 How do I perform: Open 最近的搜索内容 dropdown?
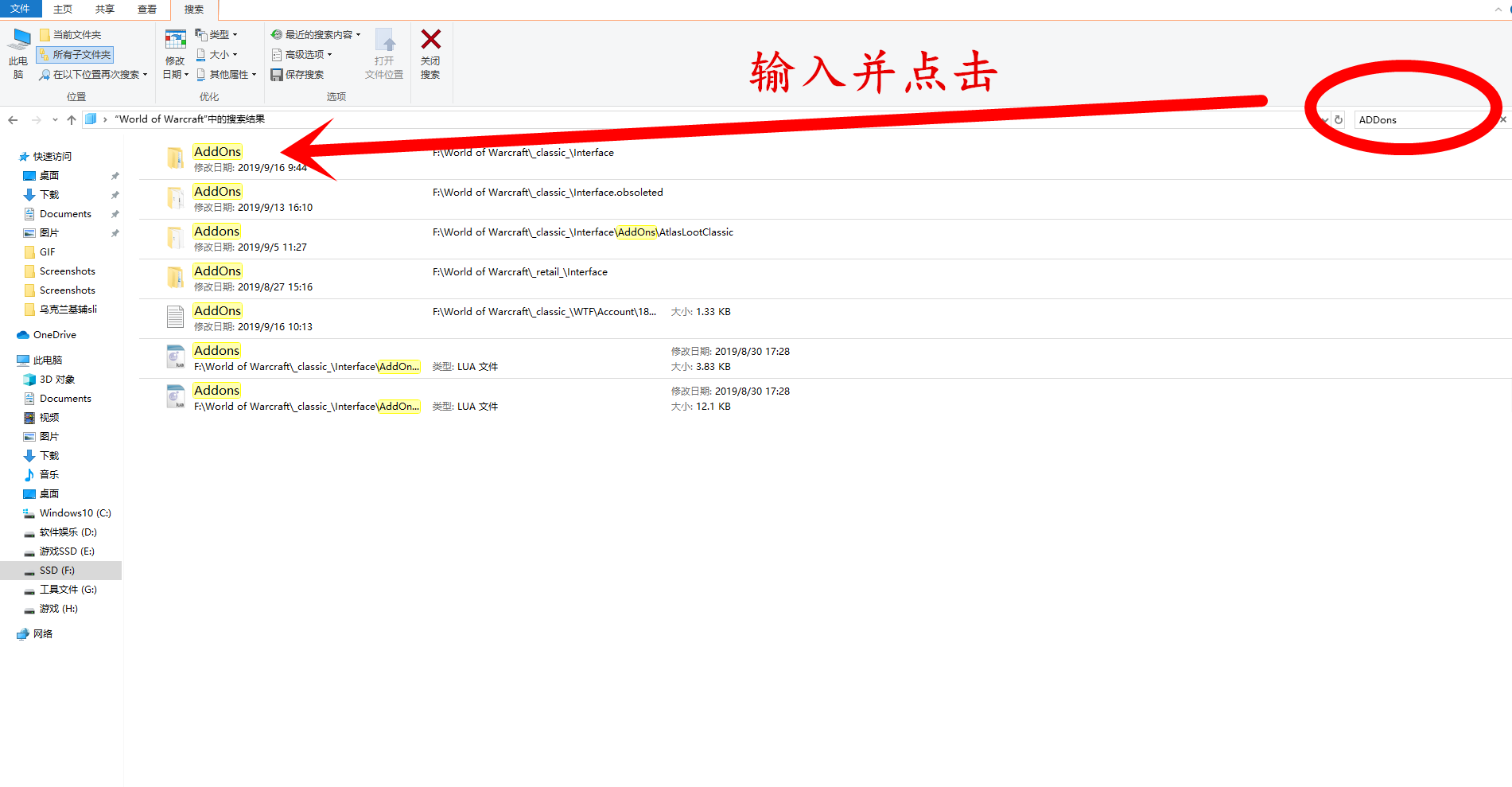point(316,35)
